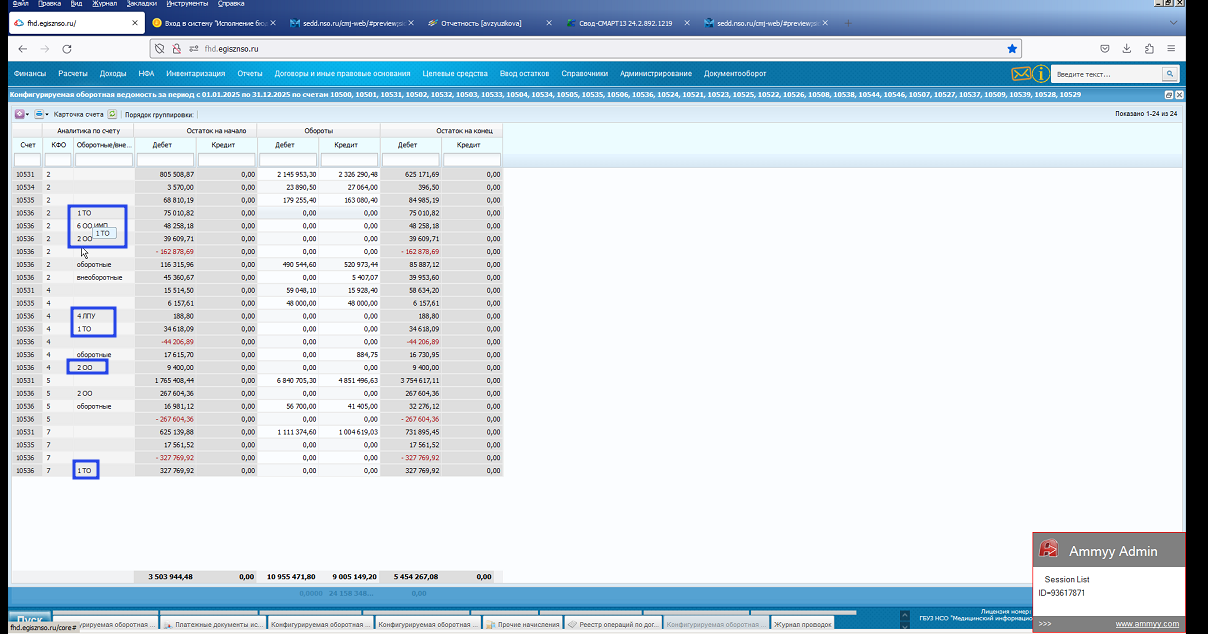The width and height of the screenshot is (1208, 634).
Task: Open the Ввод остатков menu
Action: [525, 74]
